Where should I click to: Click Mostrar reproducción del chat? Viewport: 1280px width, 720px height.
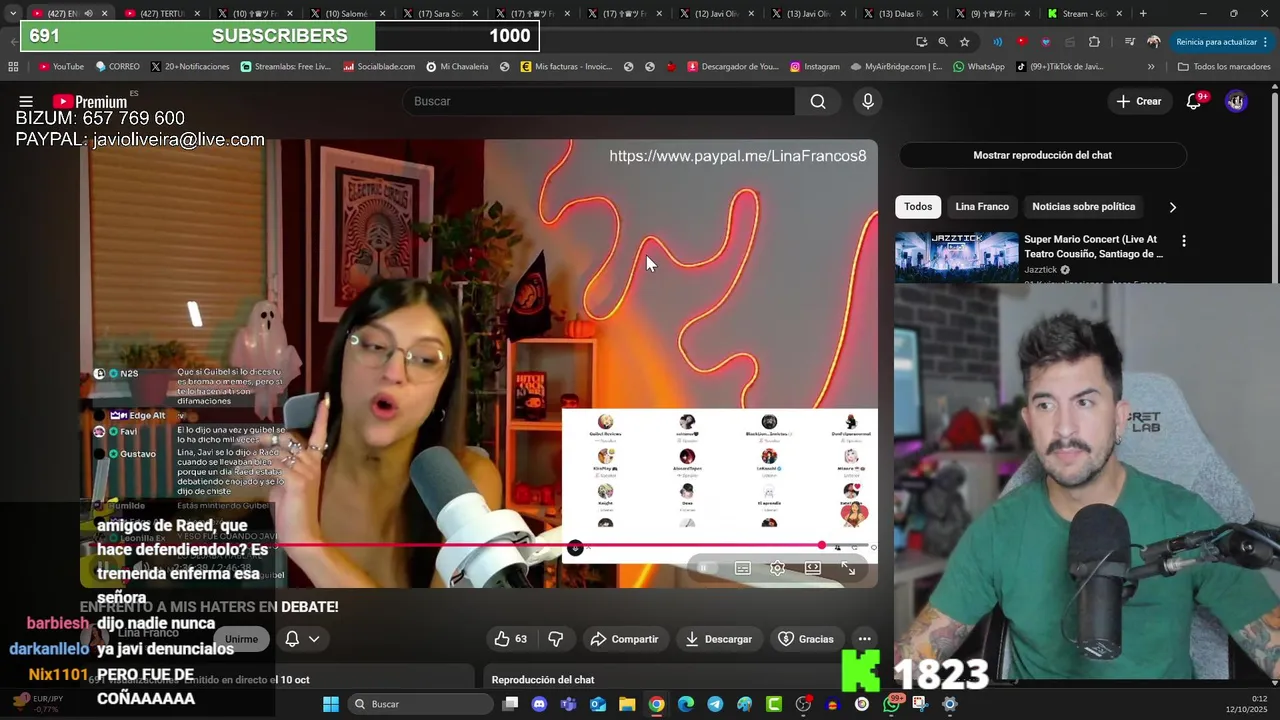point(1042,155)
